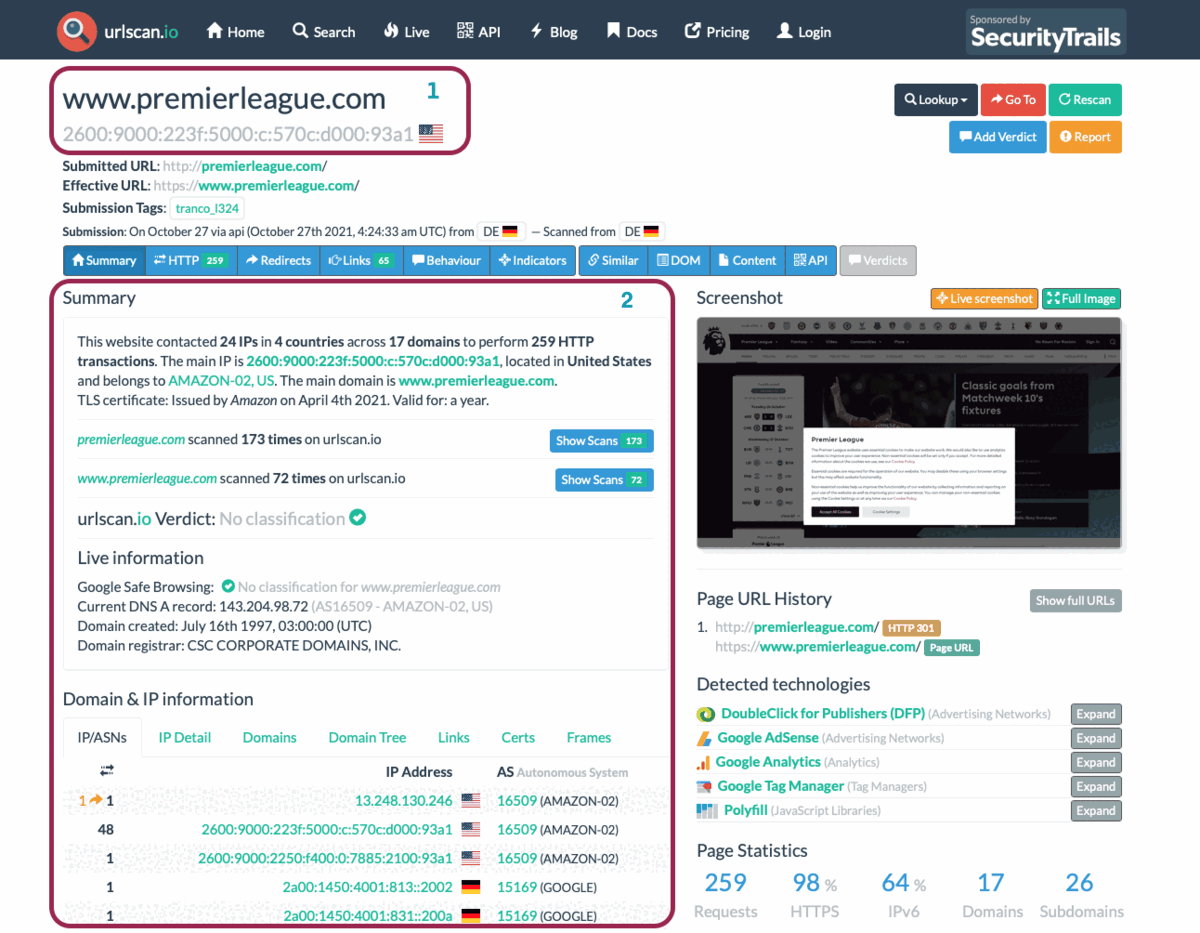Click the Google AdSense icon
This screenshot has width=1200, height=933.
[x=707, y=738]
